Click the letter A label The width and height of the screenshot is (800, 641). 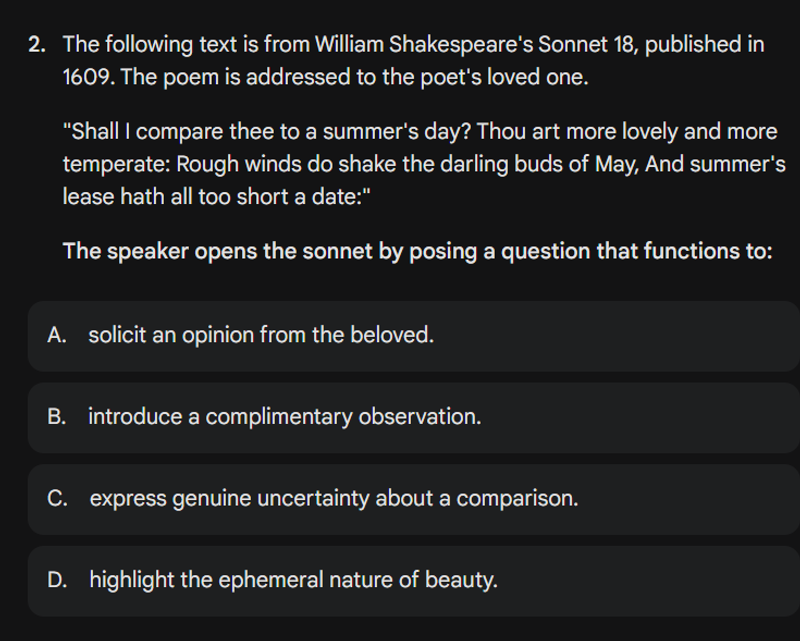click(x=55, y=336)
